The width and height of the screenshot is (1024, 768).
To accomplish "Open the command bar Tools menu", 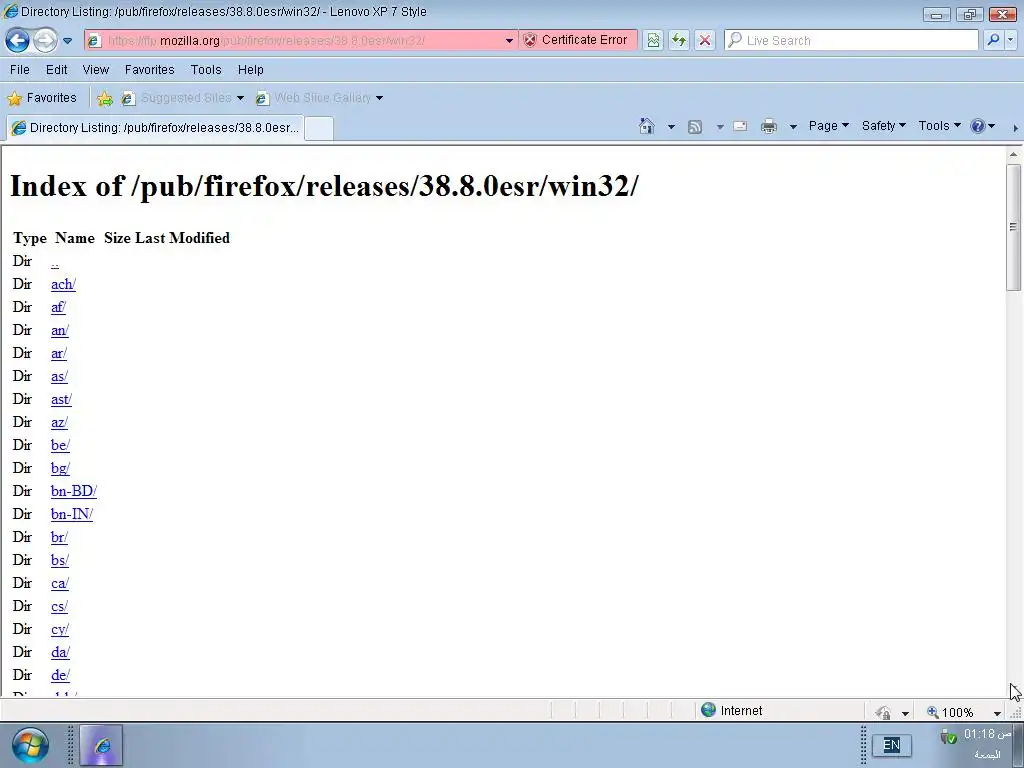I will point(939,125).
